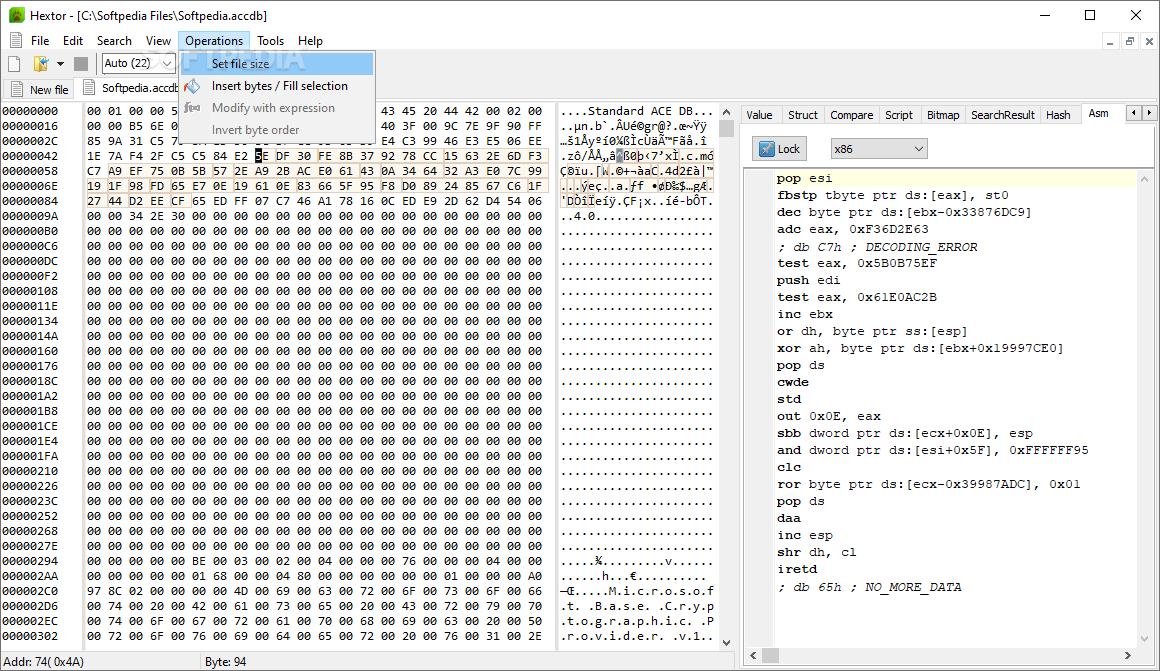Screen dimensions: 1160x671
Task: Close the open Operations menu
Action: 214,41
